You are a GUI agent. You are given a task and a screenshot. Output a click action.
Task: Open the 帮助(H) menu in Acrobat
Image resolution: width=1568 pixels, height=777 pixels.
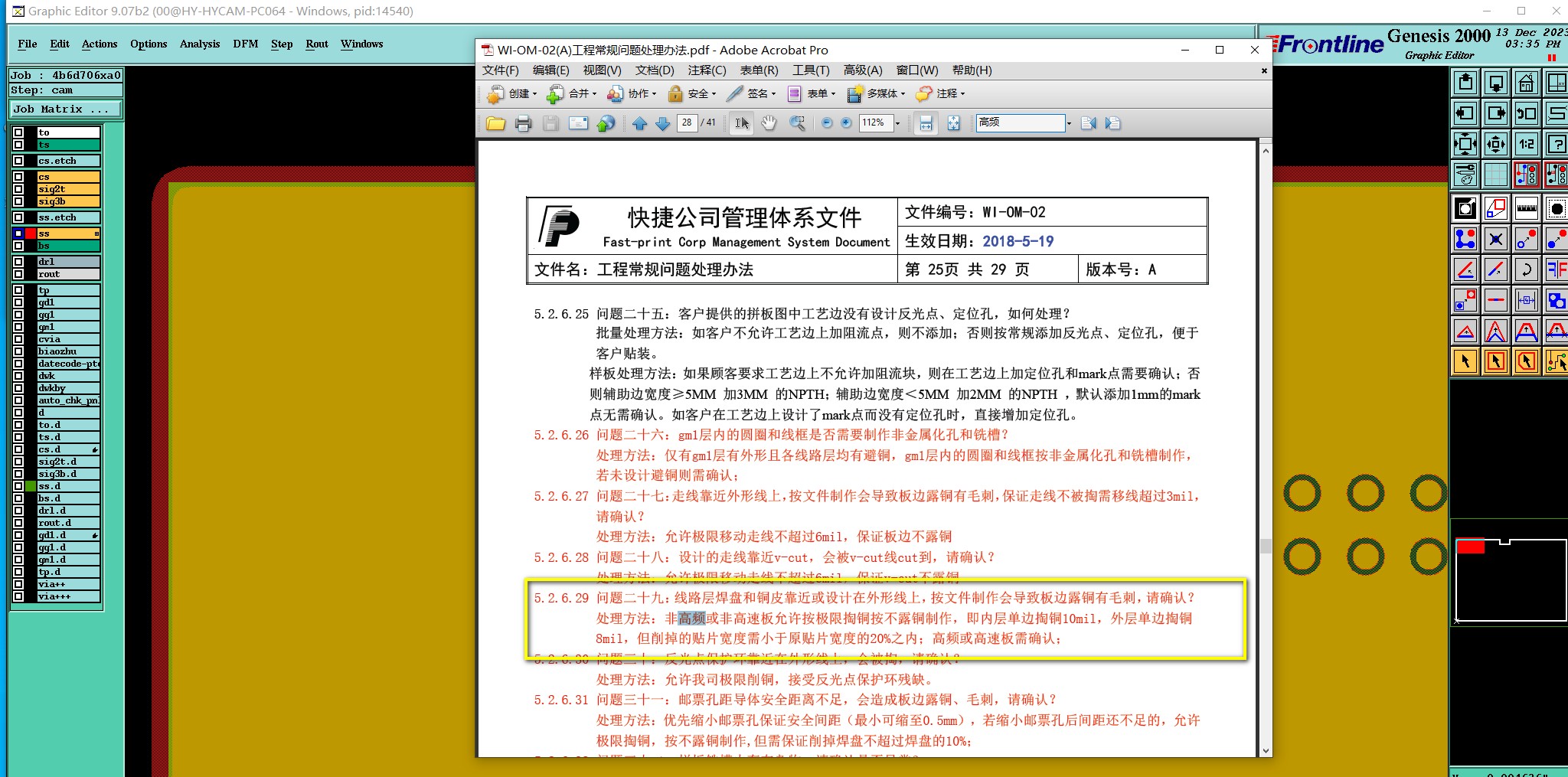tap(972, 70)
